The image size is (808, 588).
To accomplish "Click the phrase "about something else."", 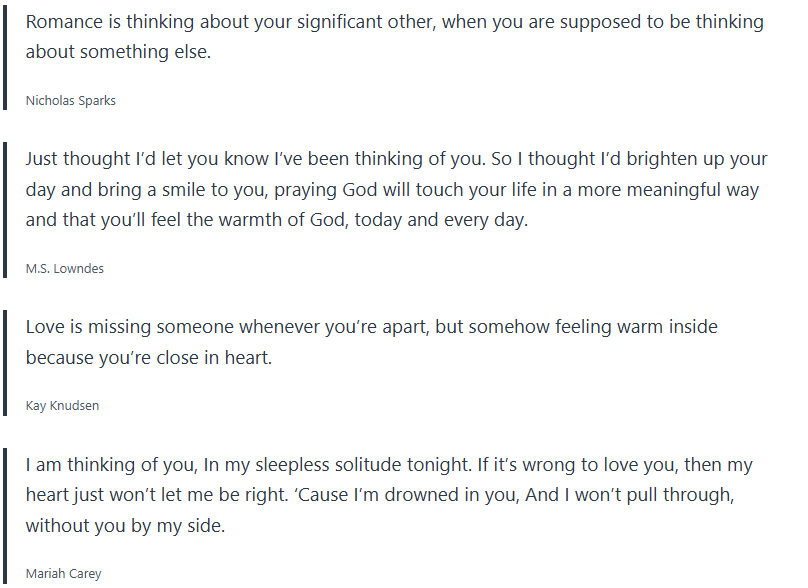I will click(118, 53).
